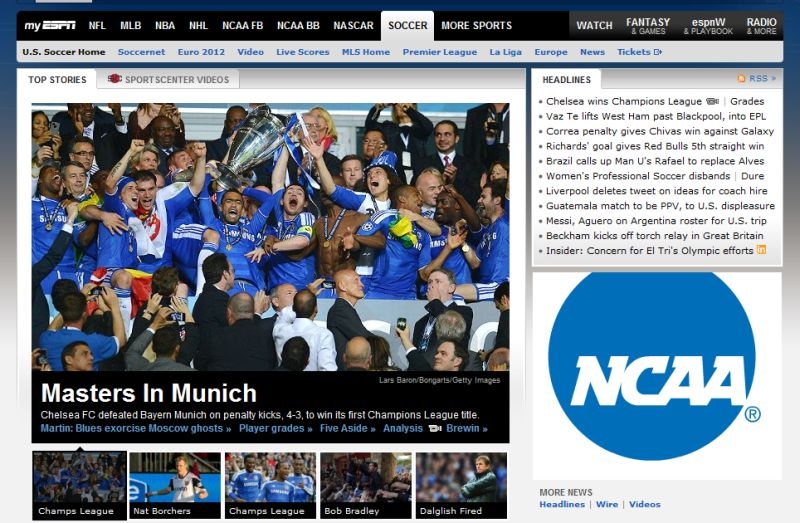The image size is (800, 523).
Task: Go to NCAA FB section
Action: 242,26
